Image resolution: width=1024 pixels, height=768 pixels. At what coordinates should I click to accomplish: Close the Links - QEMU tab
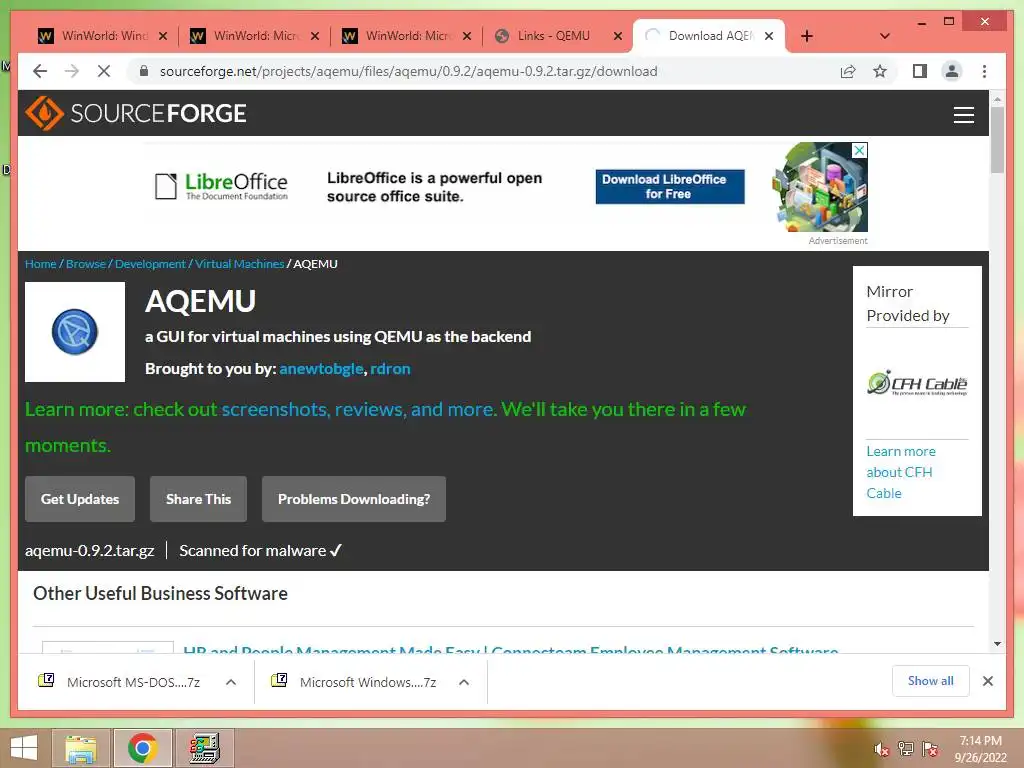(x=618, y=36)
